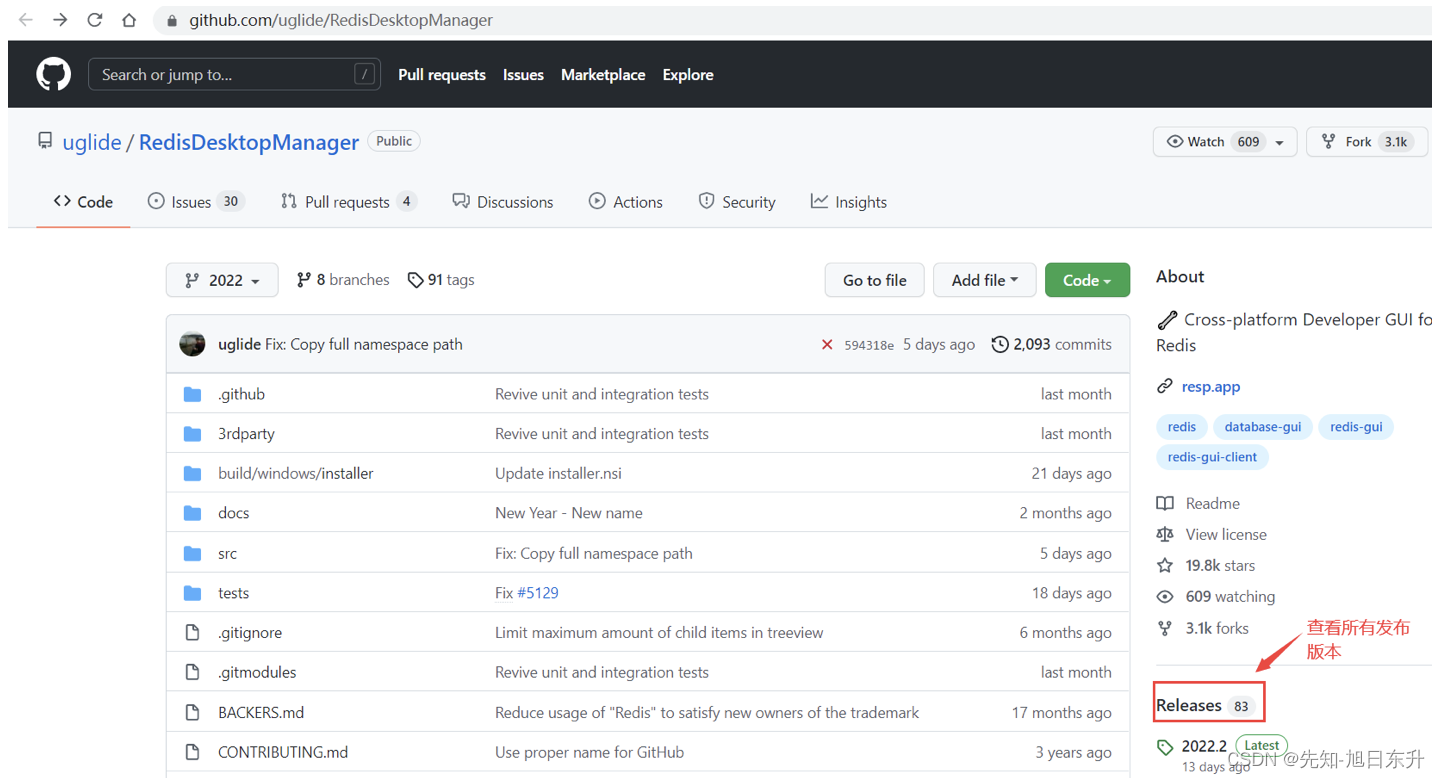Open the Insights tab
The width and height of the screenshot is (1440, 778).
[x=848, y=202]
